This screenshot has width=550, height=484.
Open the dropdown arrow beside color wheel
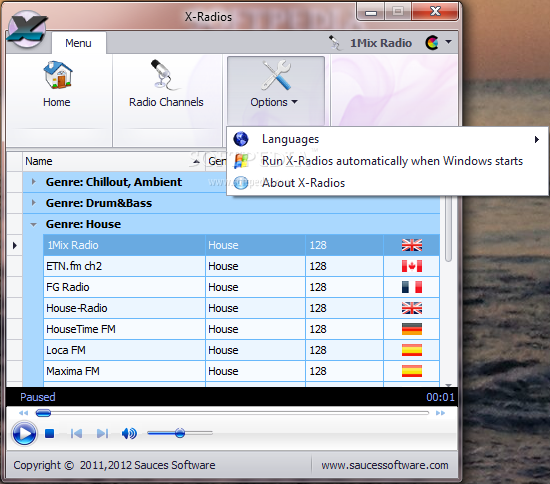[x=448, y=42]
